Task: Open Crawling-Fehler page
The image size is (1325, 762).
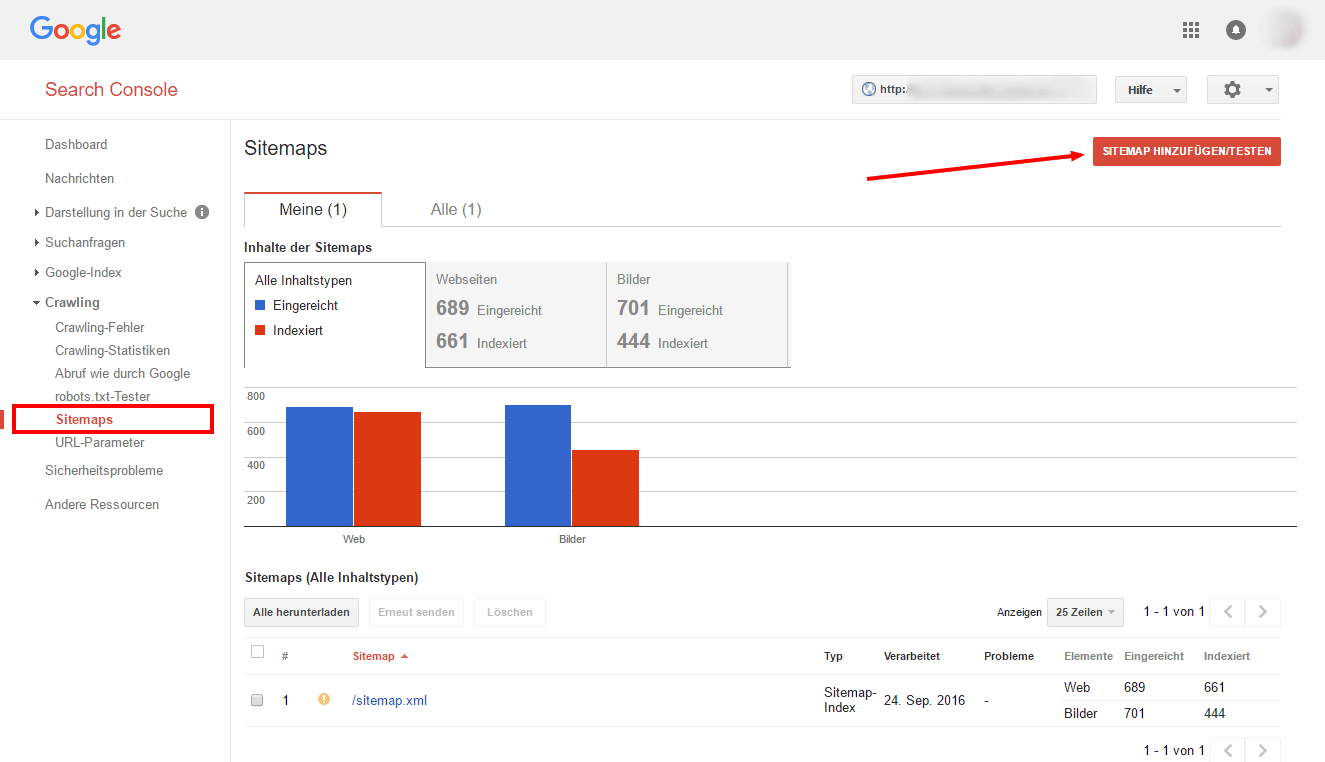Action: click(x=100, y=327)
